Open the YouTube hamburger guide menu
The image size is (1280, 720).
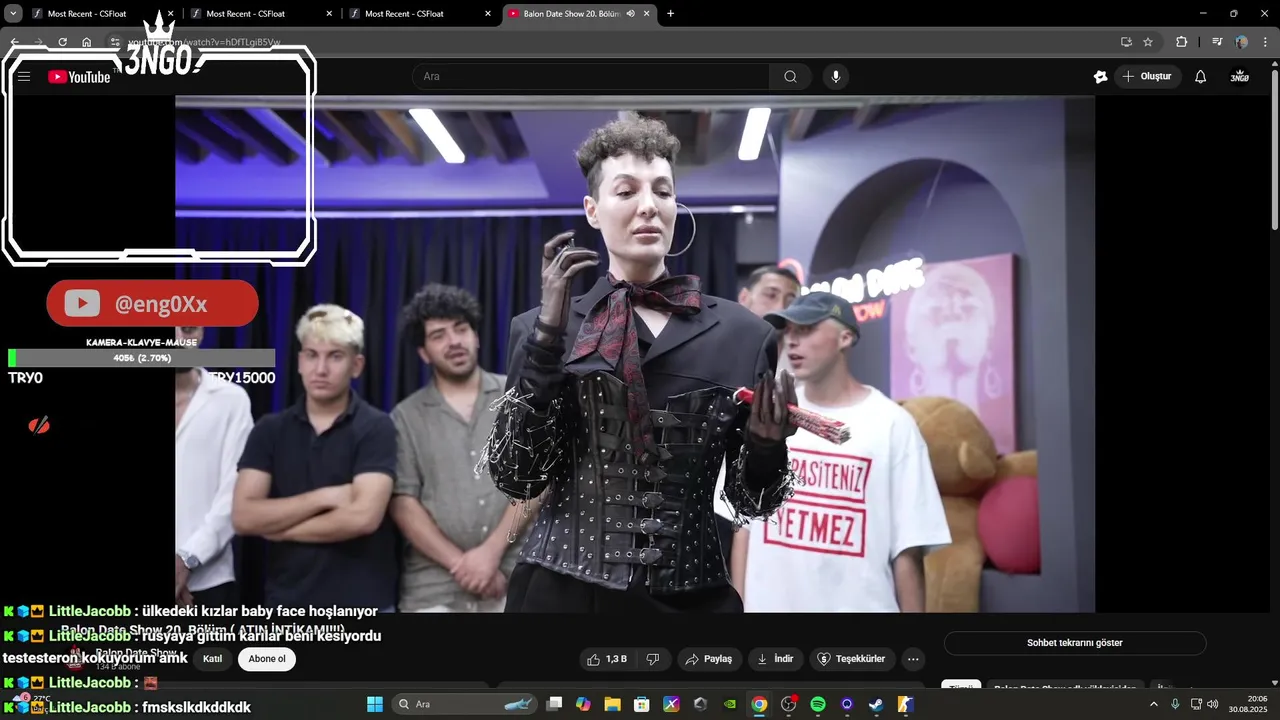[24, 77]
